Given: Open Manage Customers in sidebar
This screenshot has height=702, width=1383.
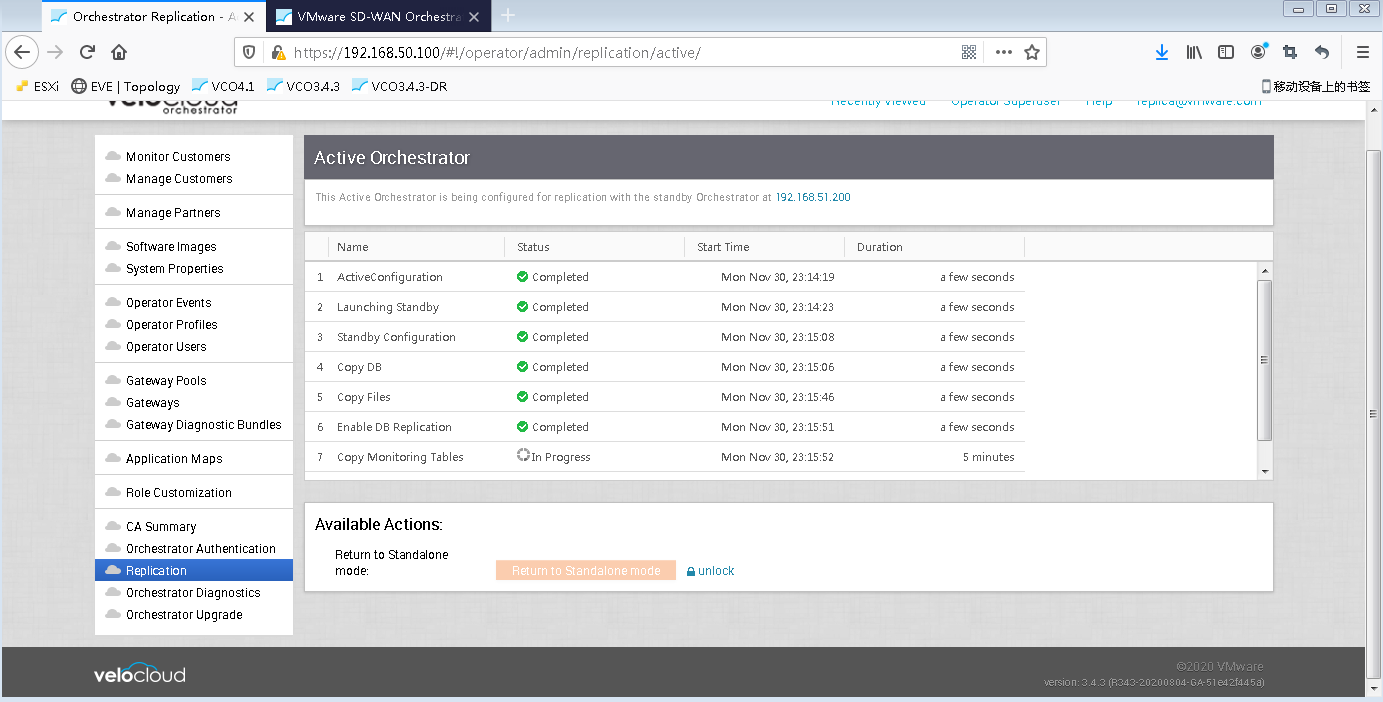Looking at the screenshot, I should [x=179, y=179].
